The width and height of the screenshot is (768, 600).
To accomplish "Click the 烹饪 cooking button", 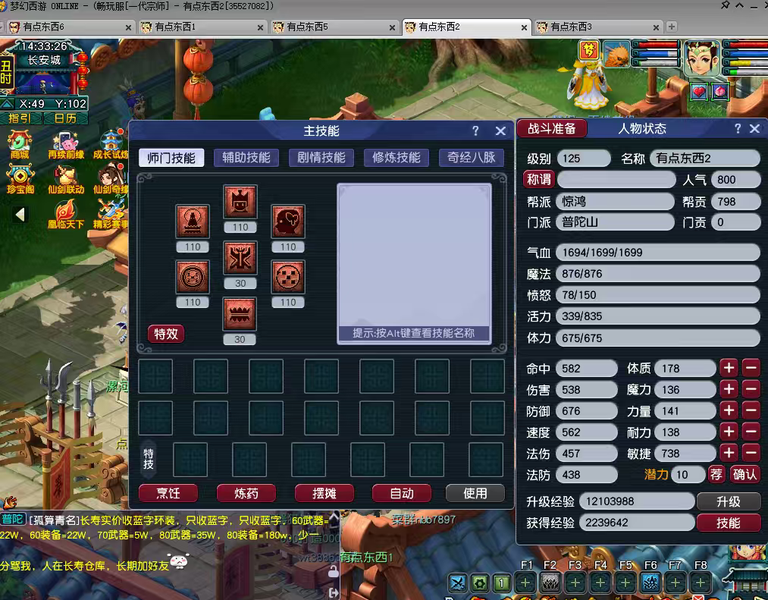I will 168,493.
